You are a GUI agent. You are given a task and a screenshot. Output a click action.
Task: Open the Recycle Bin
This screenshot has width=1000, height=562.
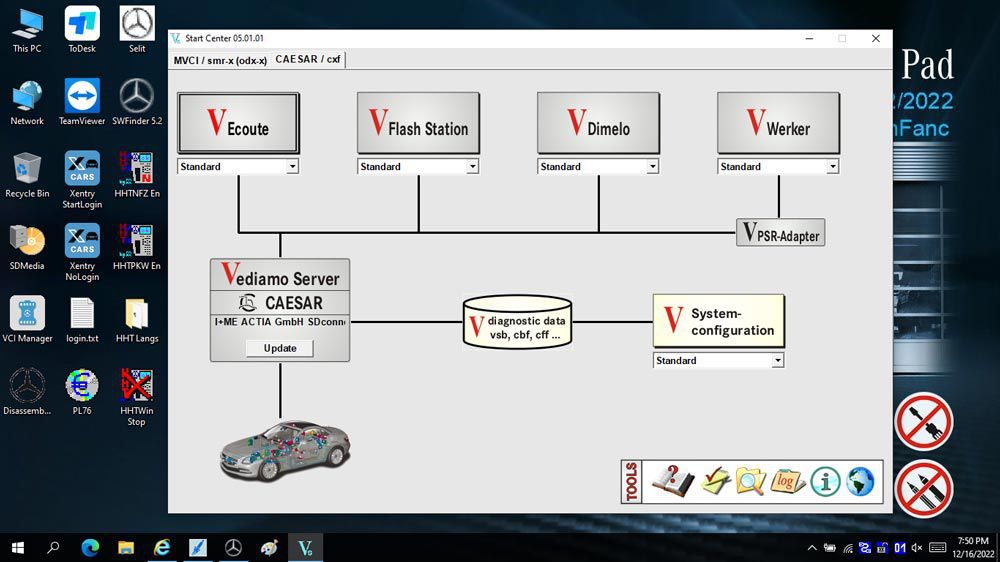pyautogui.click(x=27, y=175)
